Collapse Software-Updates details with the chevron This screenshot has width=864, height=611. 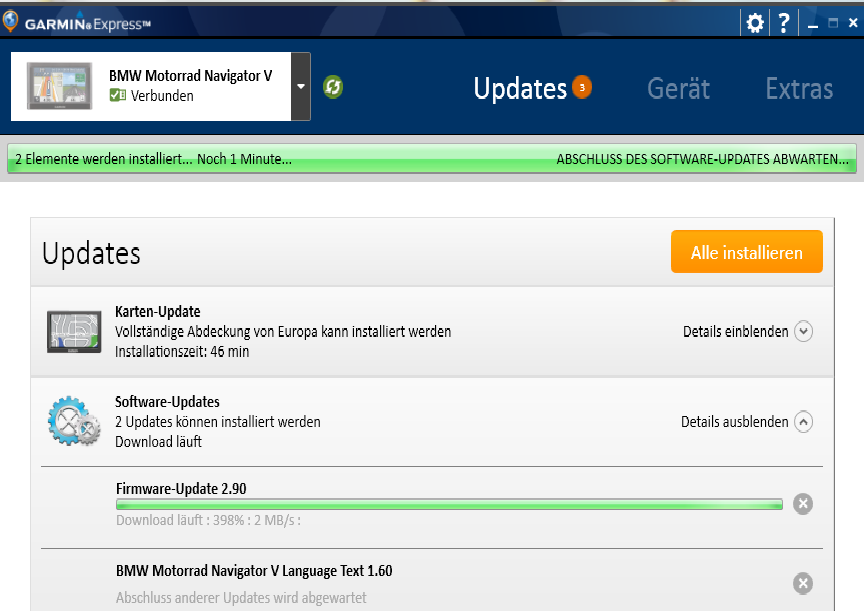(x=803, y=422)
